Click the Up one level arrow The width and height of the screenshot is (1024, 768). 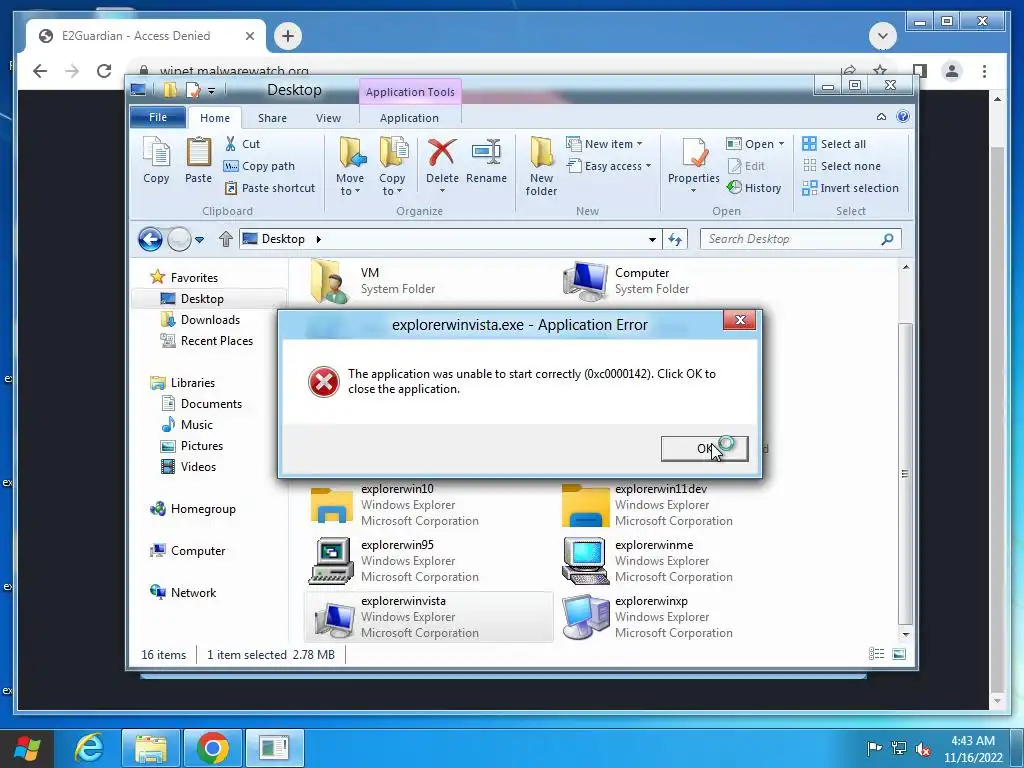(225, 239)
